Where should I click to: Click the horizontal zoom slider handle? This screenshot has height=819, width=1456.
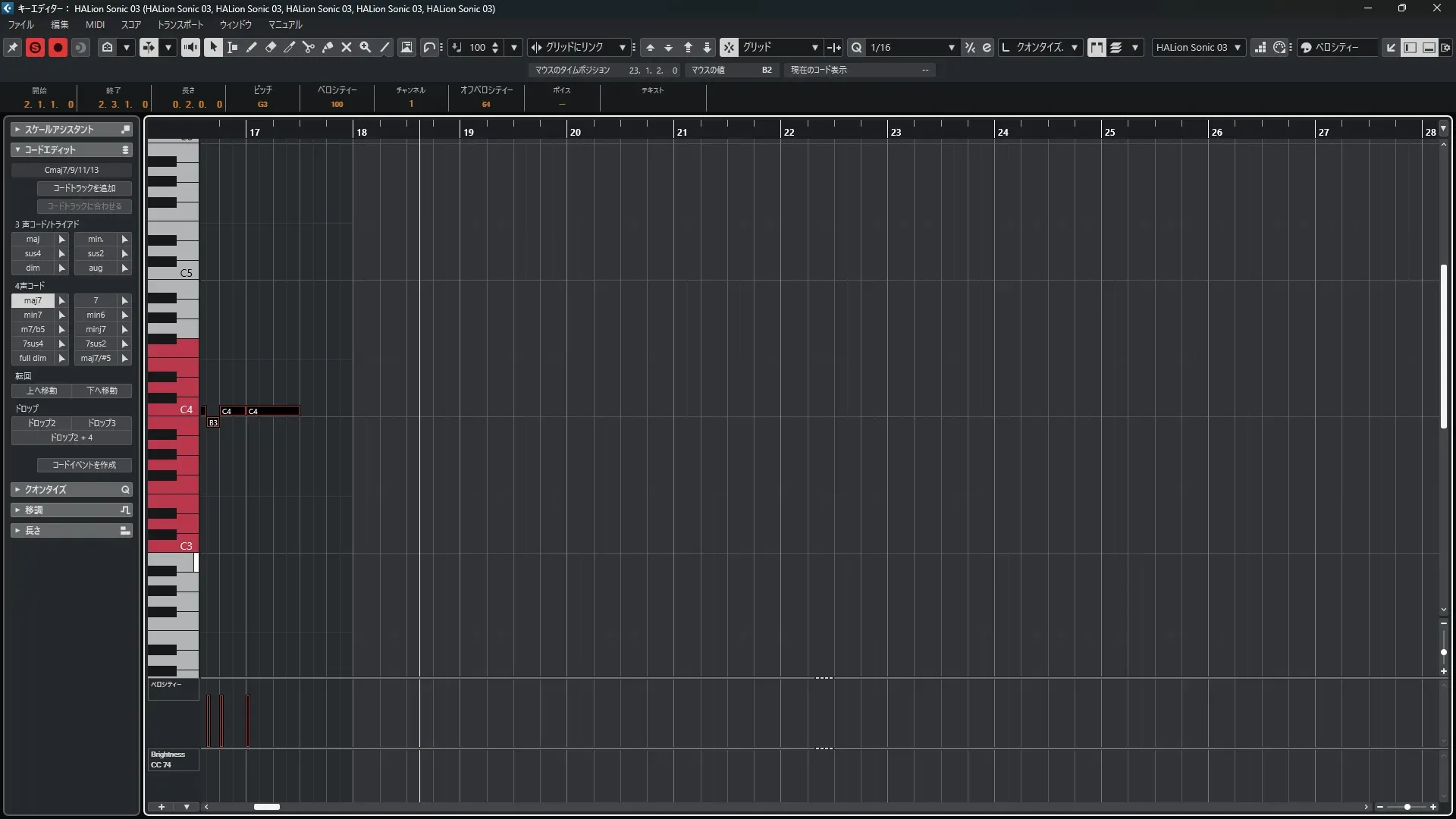click(1407, 807)
